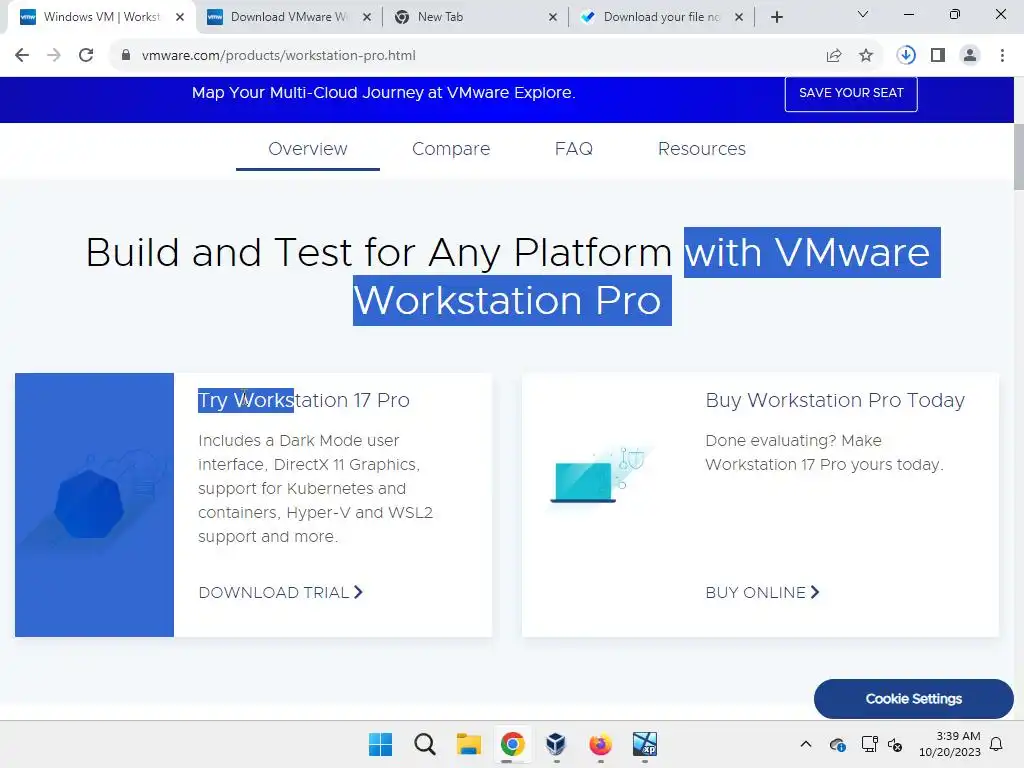1024x768 pixels.
Task: Expand the tab search dropdown
Action: (863, 14)
